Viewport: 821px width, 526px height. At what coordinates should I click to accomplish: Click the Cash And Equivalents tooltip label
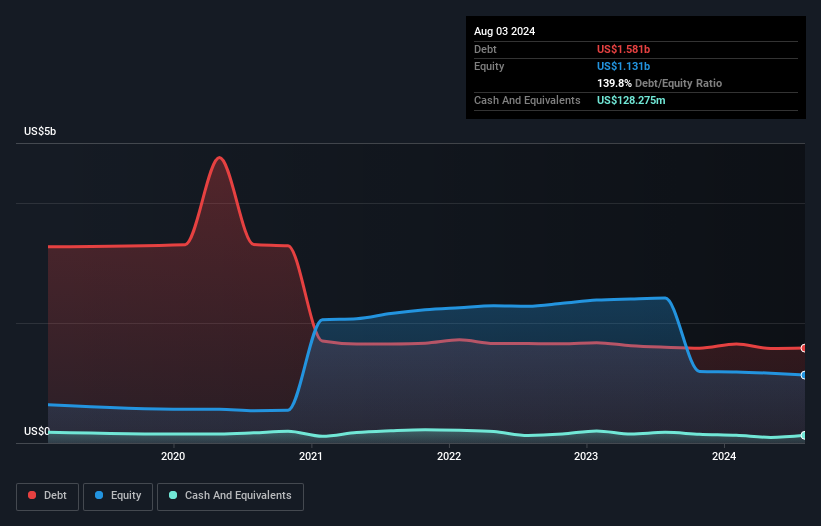527,100
